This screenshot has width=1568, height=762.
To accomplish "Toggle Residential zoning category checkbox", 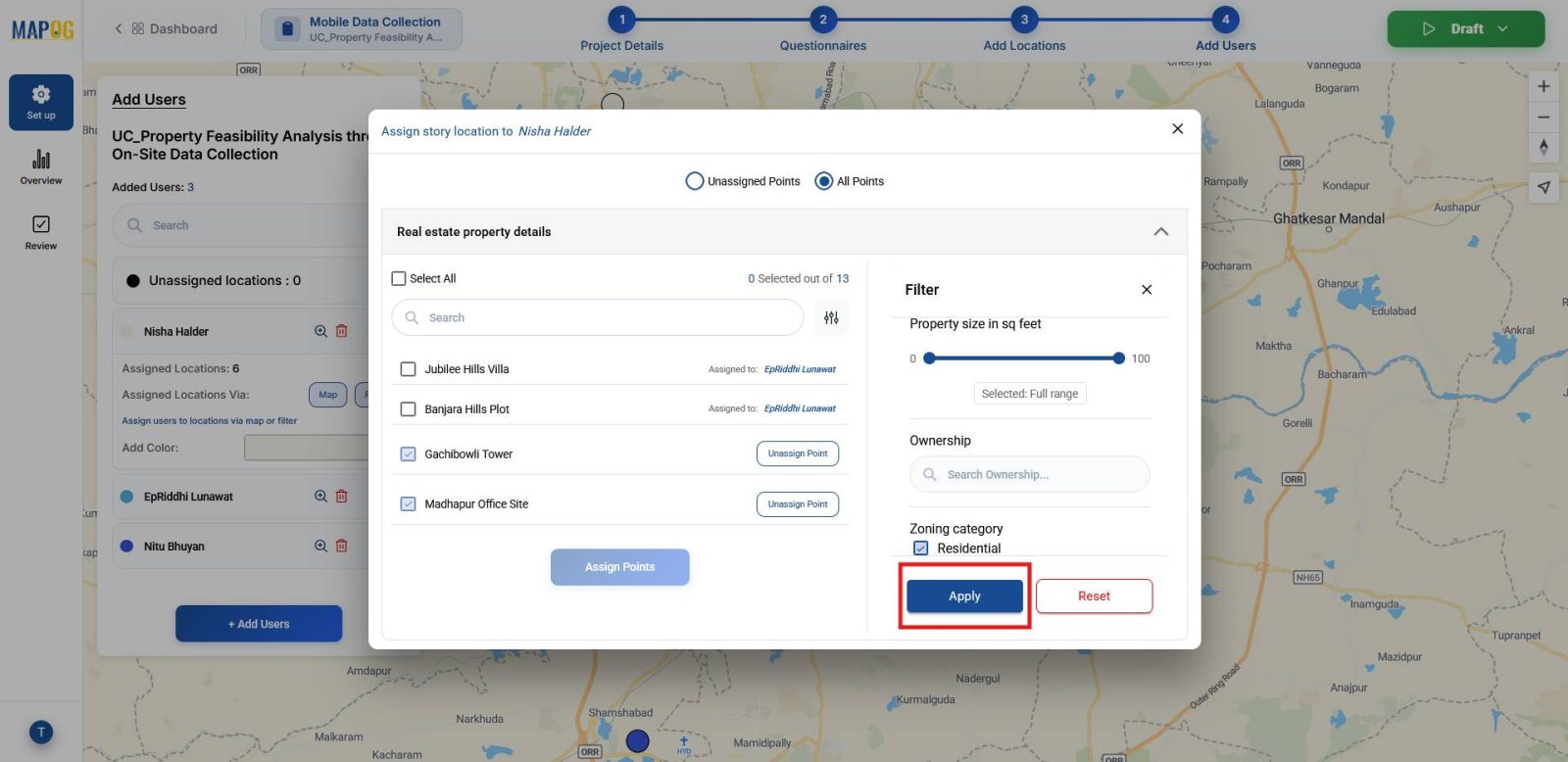I will pos(921,548).
